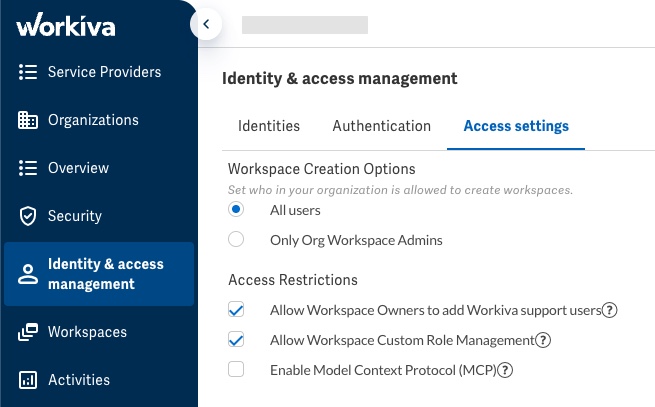Enable Model Context Protocol (MCP) checkbox
The image size is (655, 407).
pos(236,369)
